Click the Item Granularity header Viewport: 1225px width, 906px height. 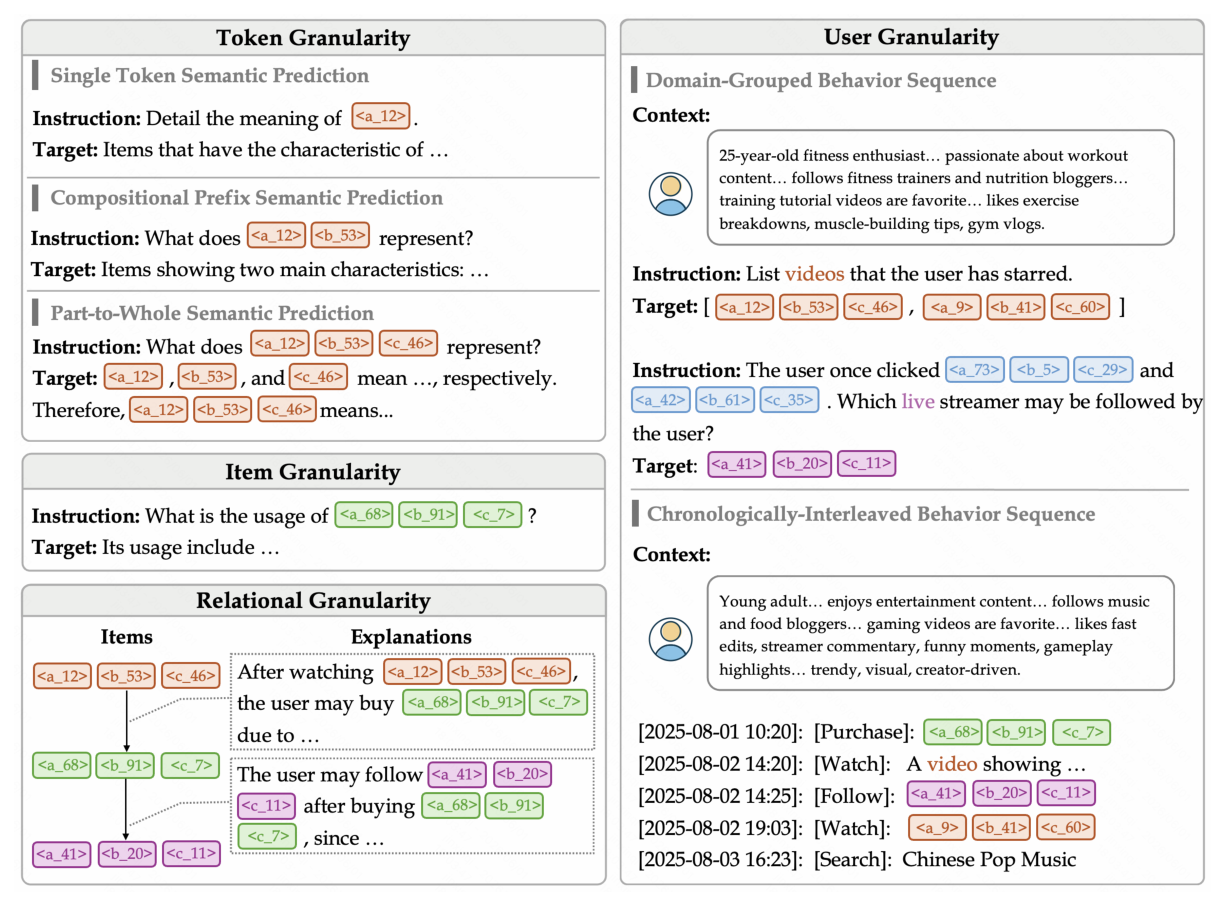pos(313,472)
